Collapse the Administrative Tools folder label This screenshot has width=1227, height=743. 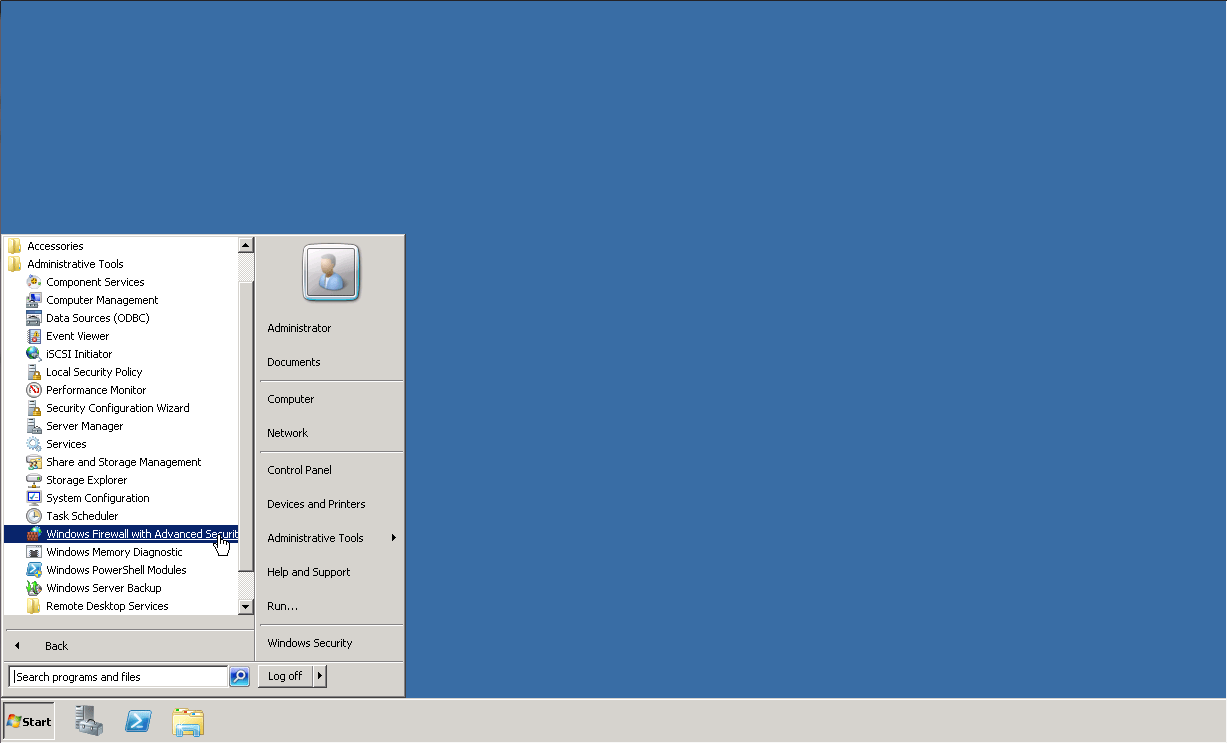coord(75,264)
